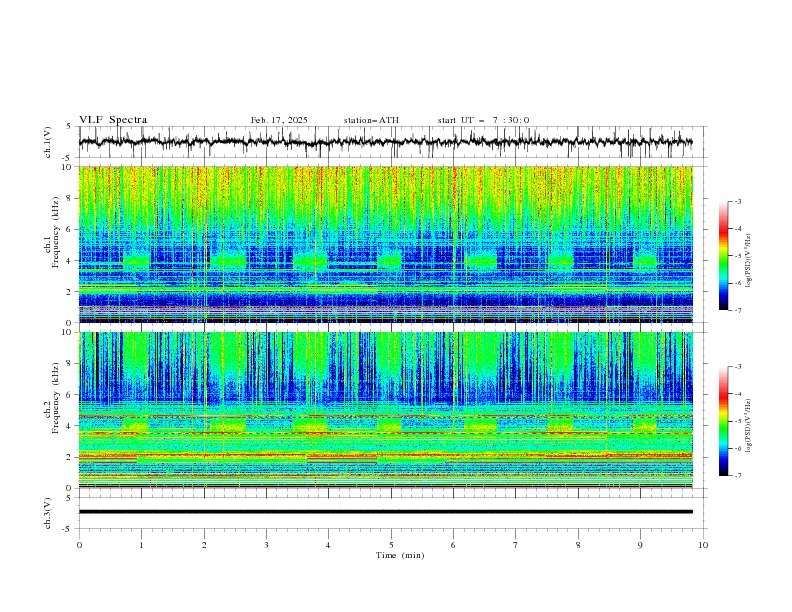Click the "10" kHz tick of ch.1 spectrogram

click(x=69, y=167)
